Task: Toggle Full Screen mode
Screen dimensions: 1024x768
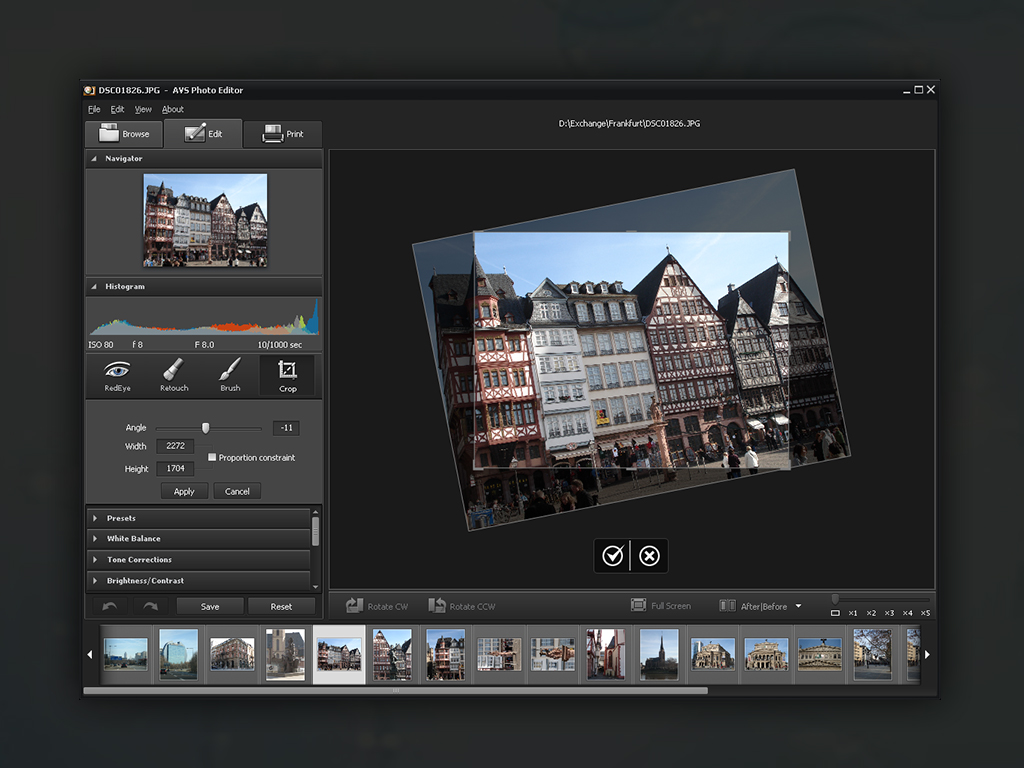Action: [x=637, y=604]
